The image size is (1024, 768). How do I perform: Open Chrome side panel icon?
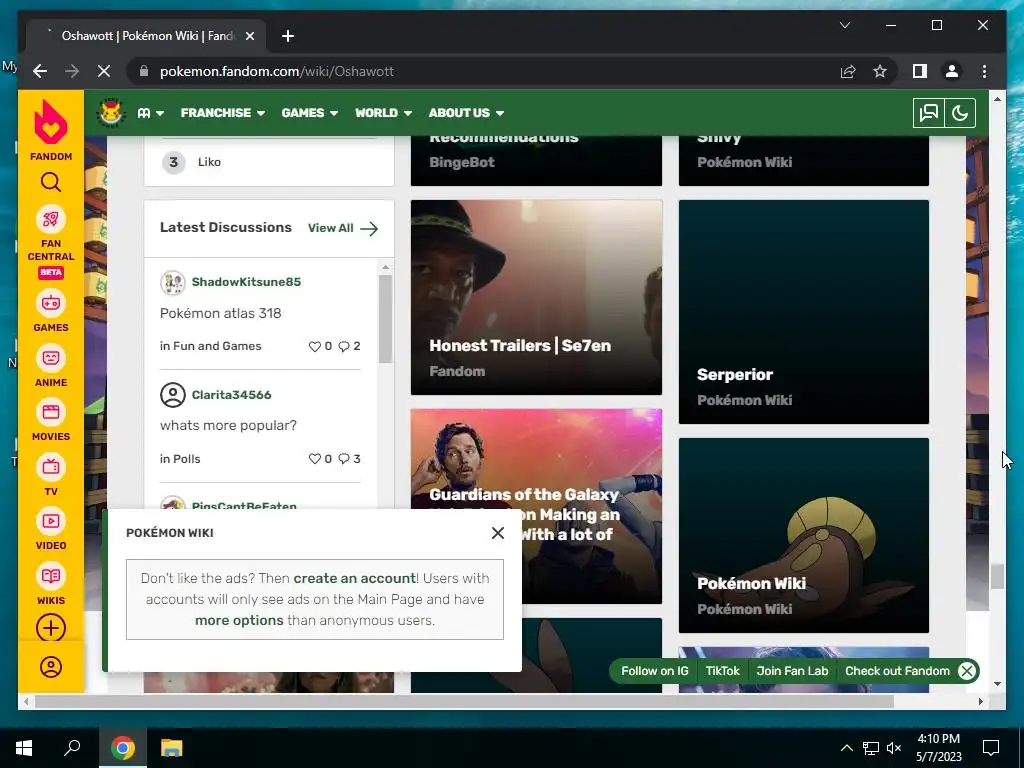click(x=920, y=71)
